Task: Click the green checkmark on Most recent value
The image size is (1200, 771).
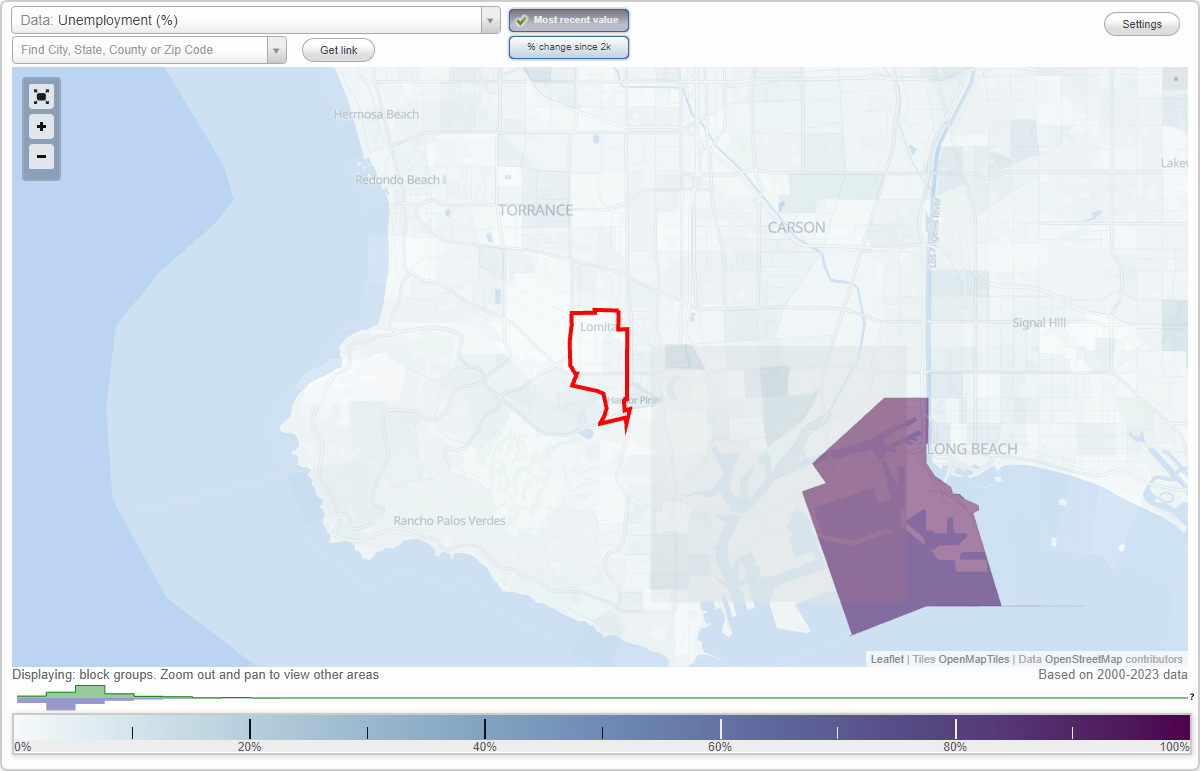Action: click(521, 19)
